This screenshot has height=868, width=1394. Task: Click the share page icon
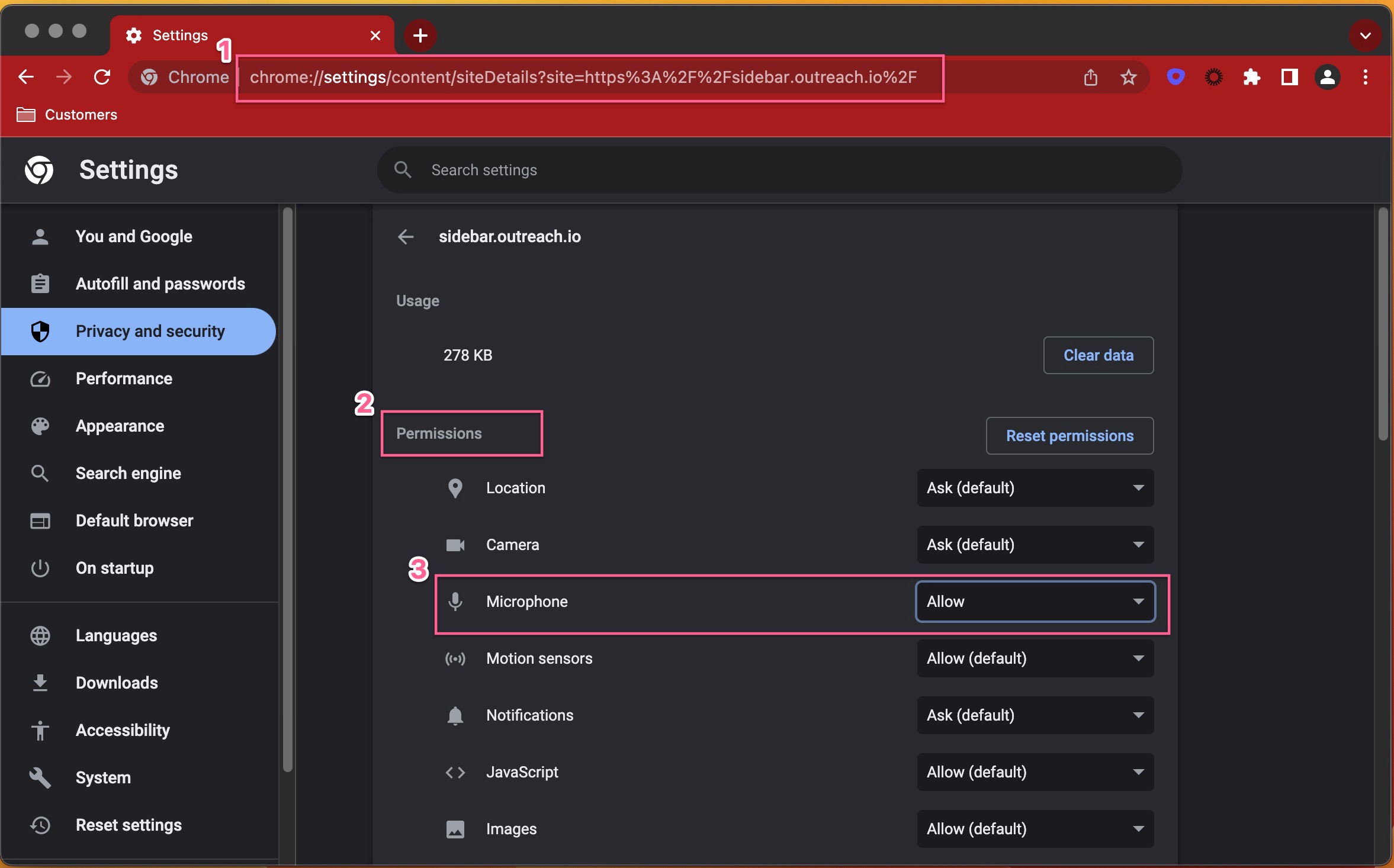(1091, 77)
